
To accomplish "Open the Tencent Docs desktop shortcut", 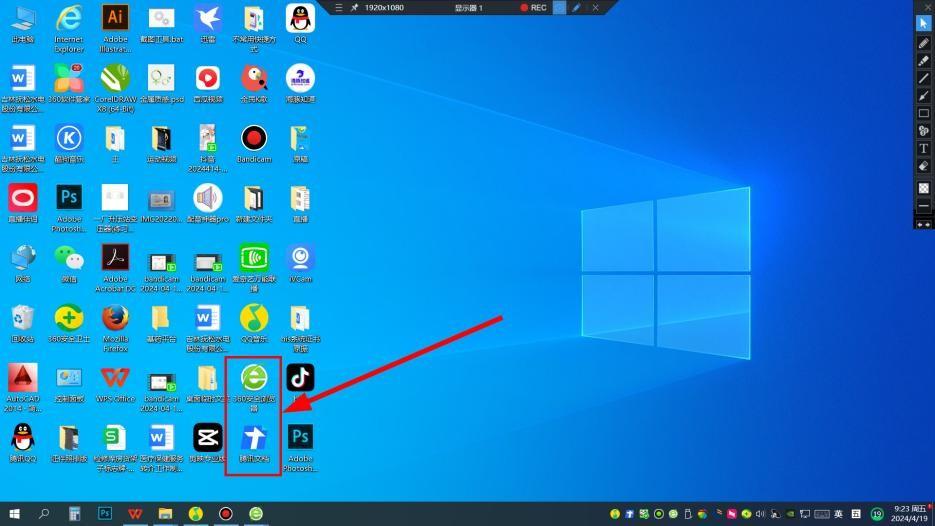I will point(253,438).
